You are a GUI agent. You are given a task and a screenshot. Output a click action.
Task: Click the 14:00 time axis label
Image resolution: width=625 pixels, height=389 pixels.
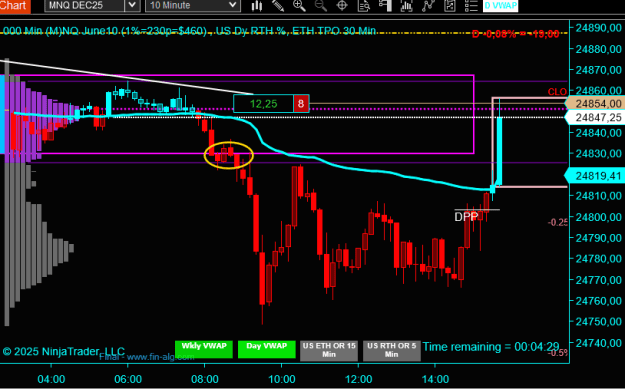[x=435, y=379]
